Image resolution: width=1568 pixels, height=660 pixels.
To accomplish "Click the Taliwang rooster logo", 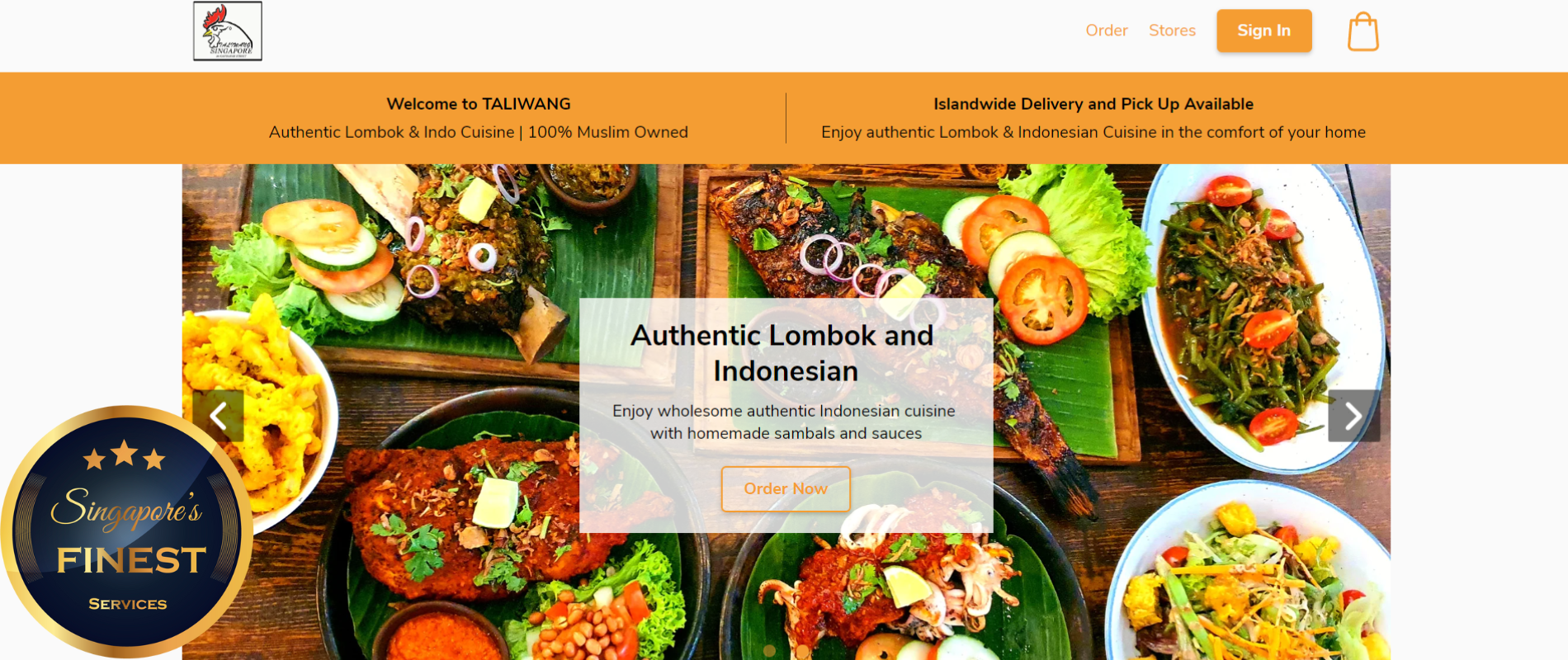I will click(228, 31).
